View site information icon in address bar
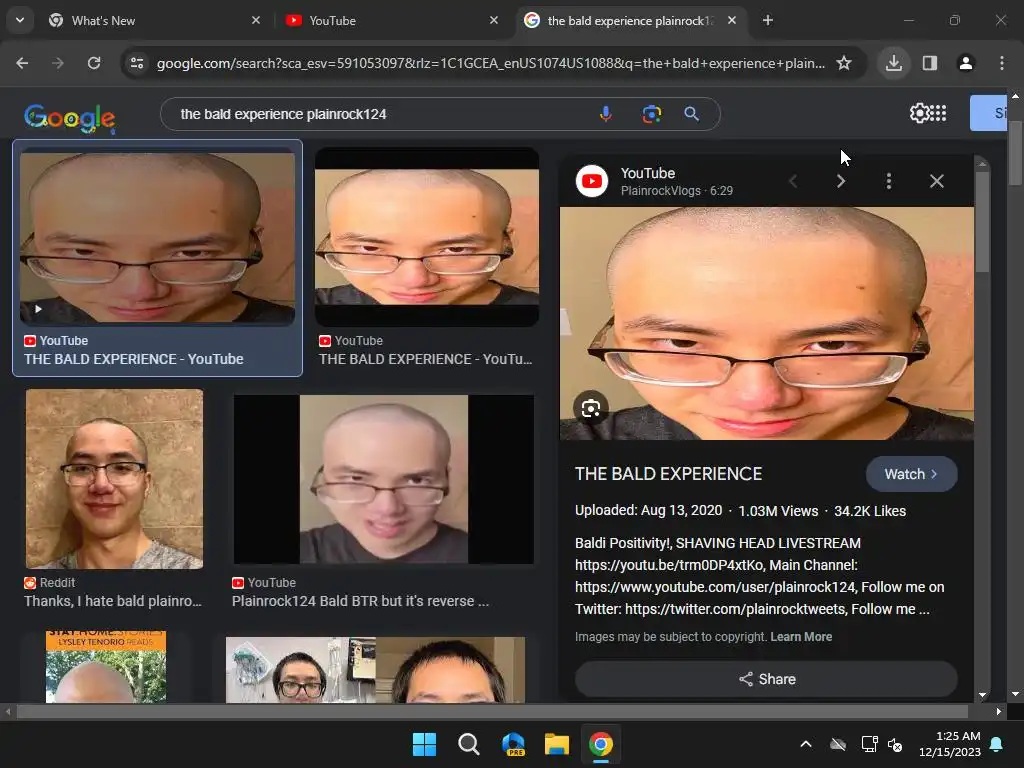1024x768 pixels. tap(137, 63)
